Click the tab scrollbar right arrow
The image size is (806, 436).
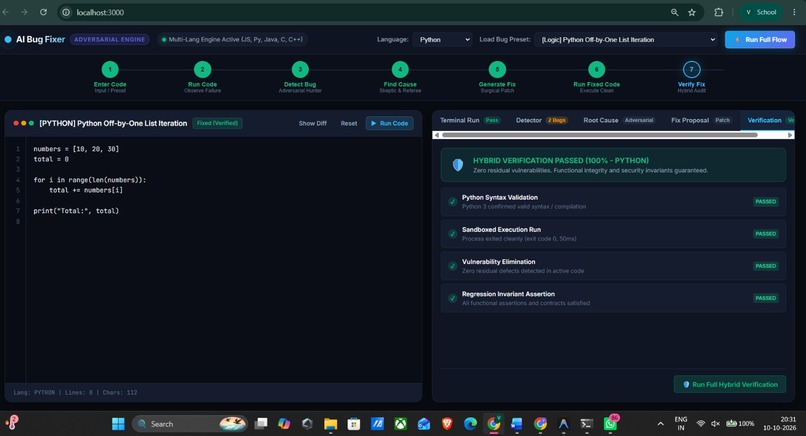[x=790, y=135]
